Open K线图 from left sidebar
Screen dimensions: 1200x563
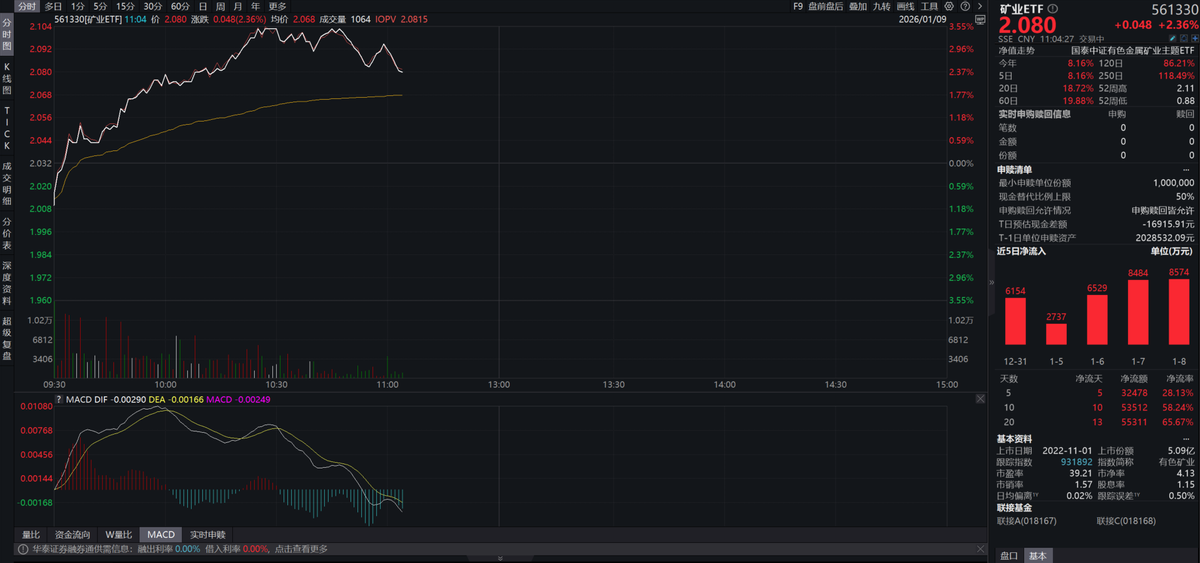point(6,77)
